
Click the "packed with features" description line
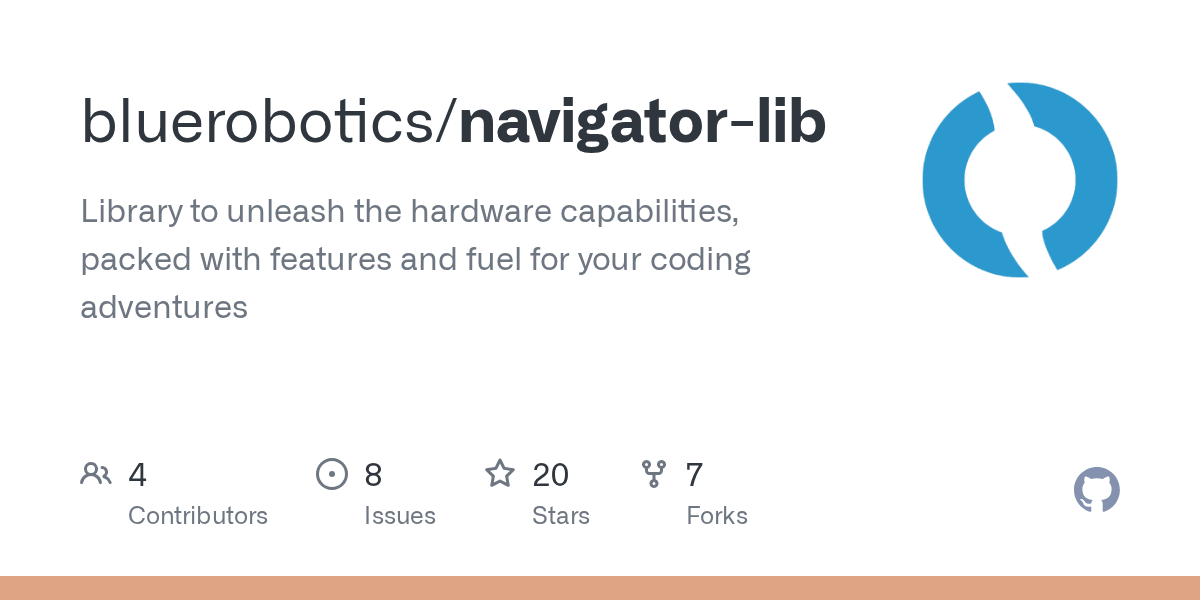pyautogui.click(x=416, y=259)
